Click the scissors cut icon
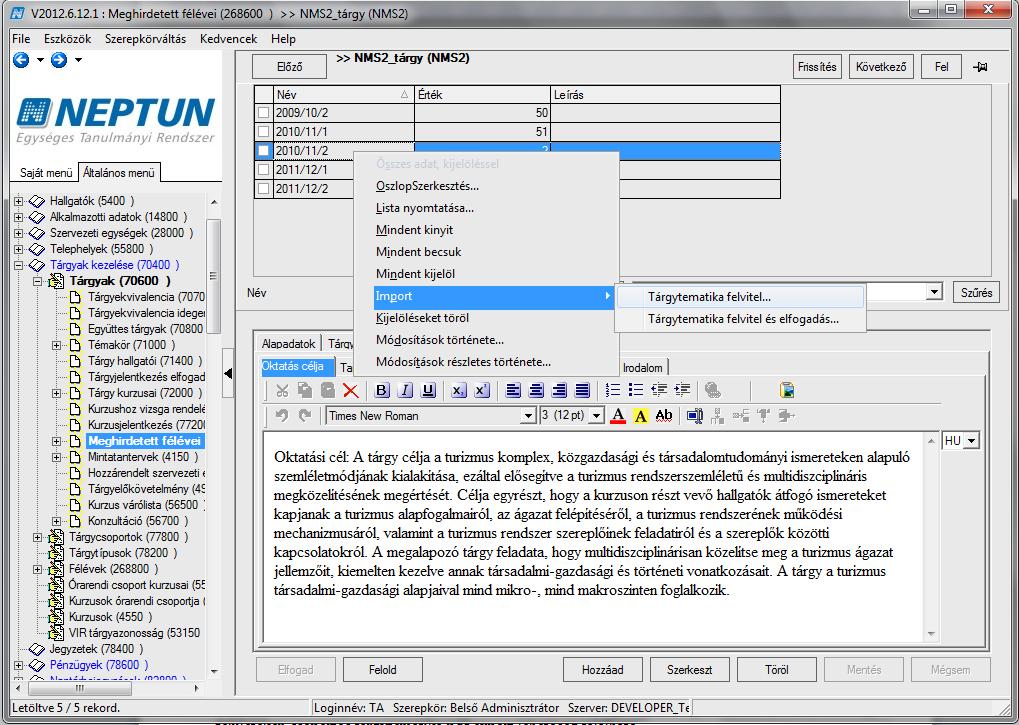 click(x=282, y=390)
